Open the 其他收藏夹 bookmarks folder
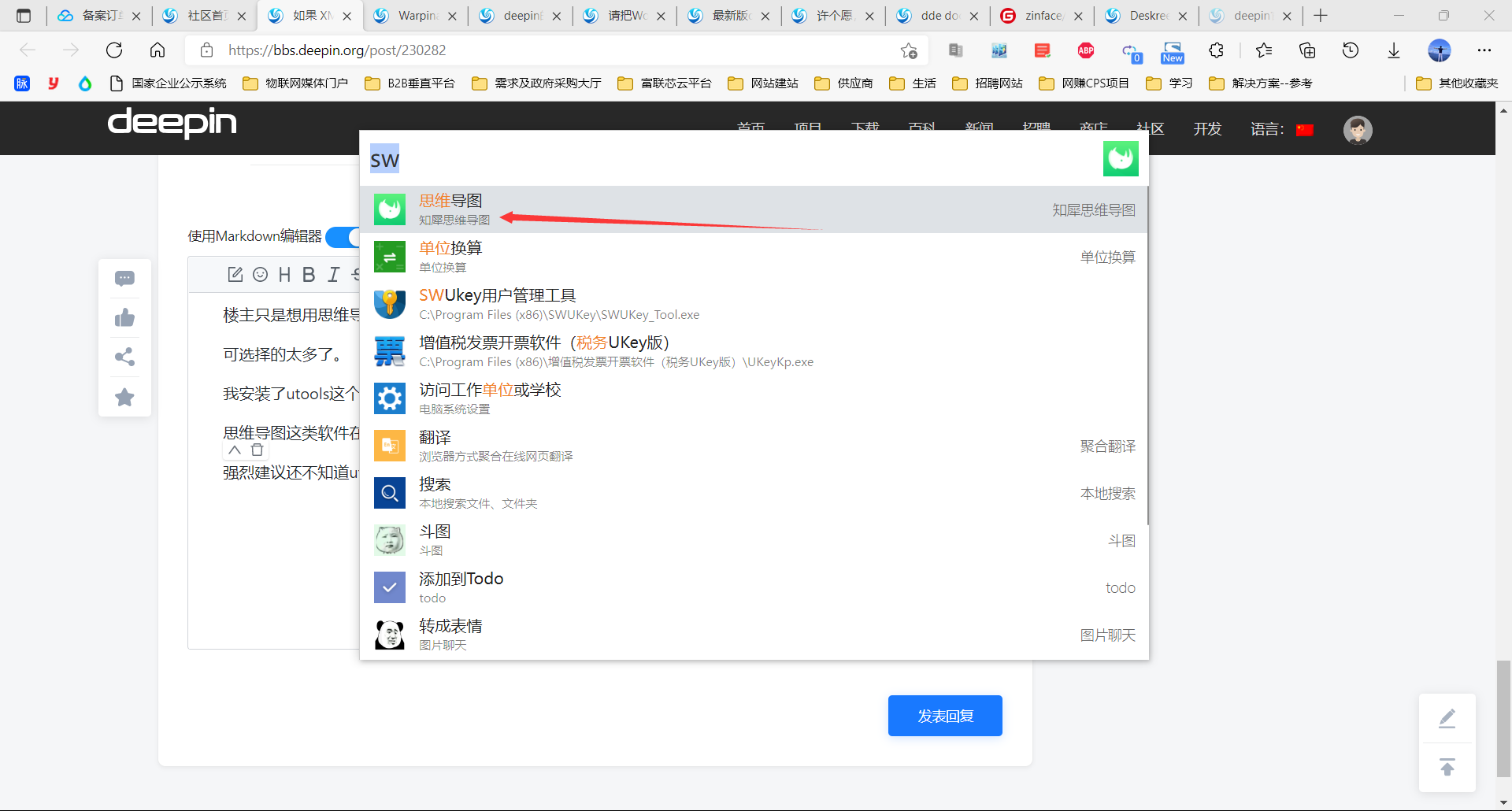This screenshot has height=811, width=1512. (1457, 83)
